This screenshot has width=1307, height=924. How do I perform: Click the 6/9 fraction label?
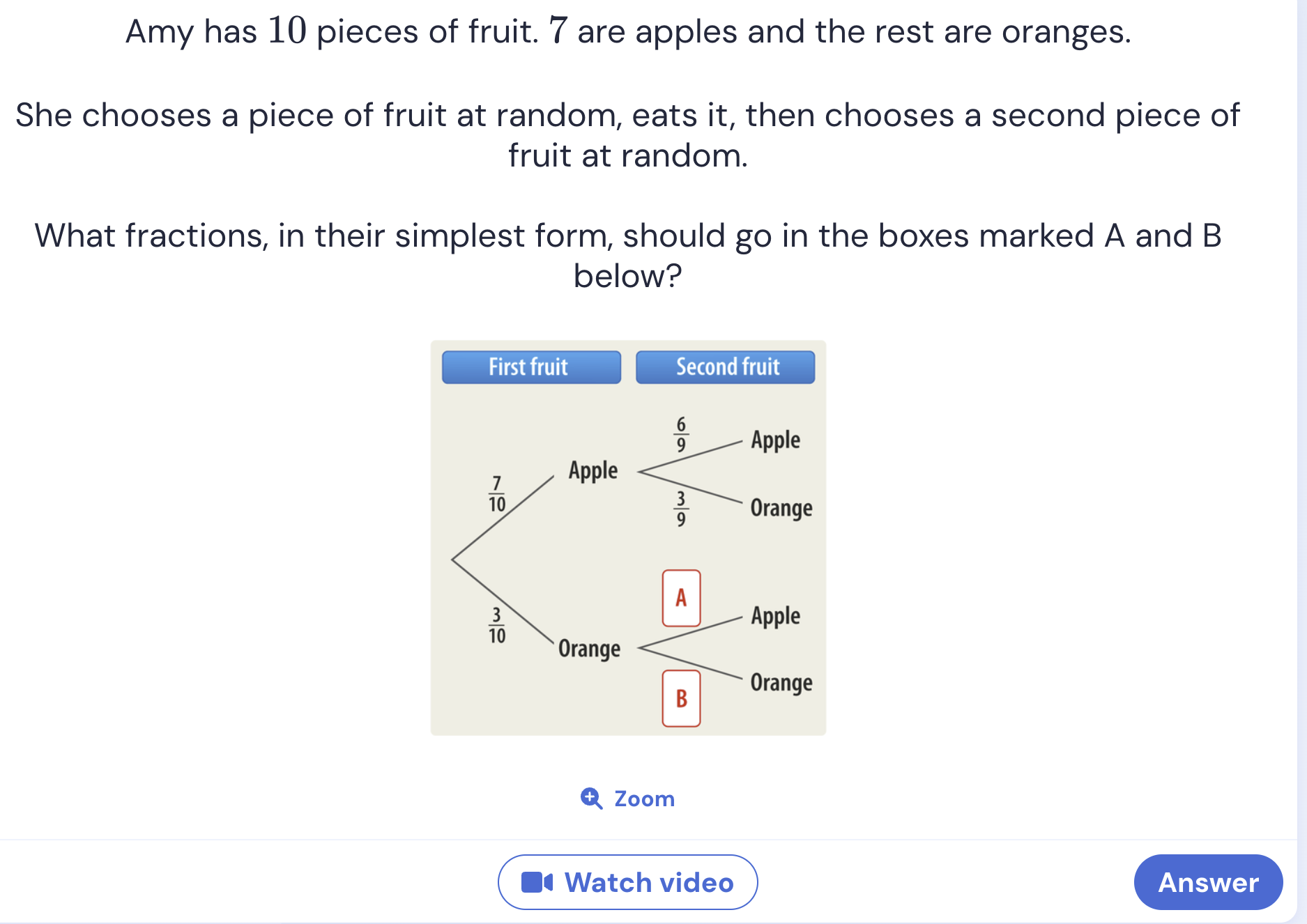(681, 434)
